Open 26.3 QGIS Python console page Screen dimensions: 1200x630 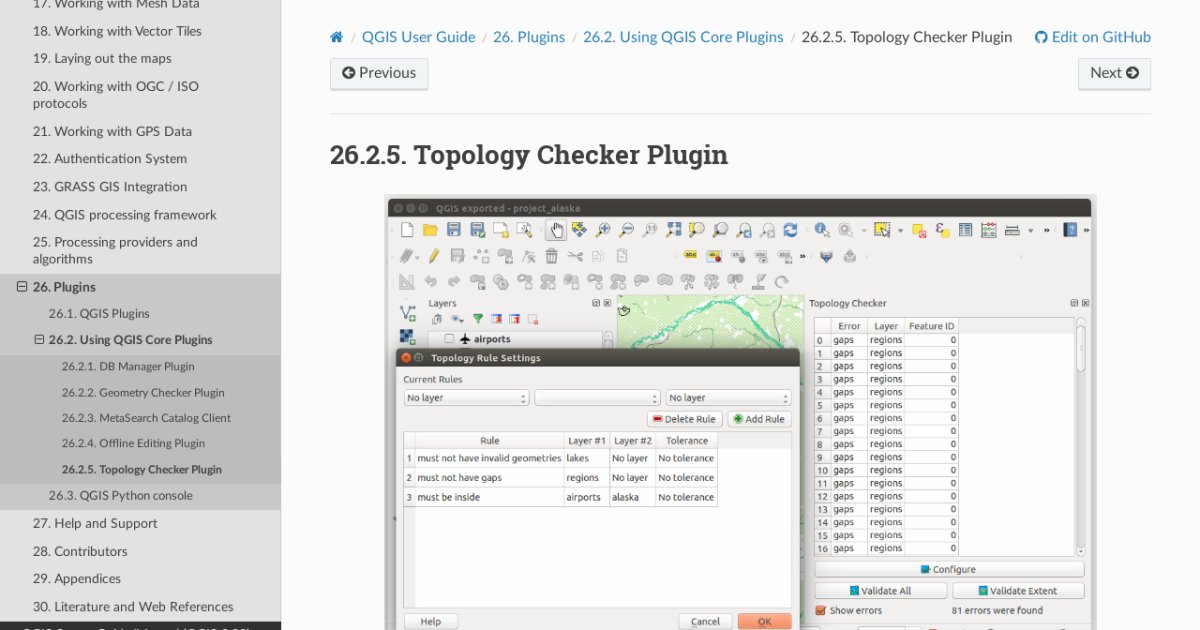coord(120,496)
